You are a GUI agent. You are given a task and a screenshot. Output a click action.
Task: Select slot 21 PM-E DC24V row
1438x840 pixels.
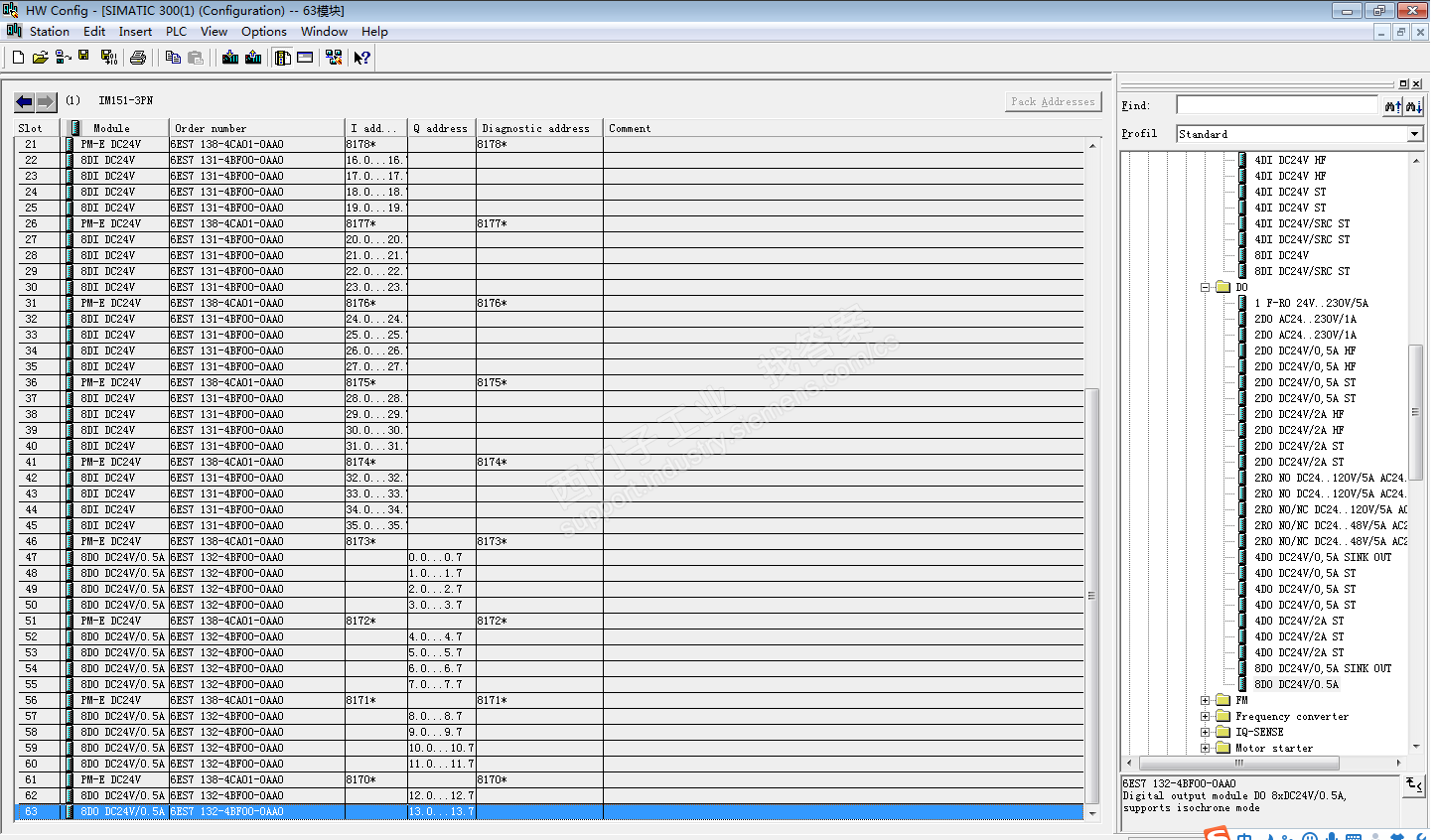pos(550,144)
